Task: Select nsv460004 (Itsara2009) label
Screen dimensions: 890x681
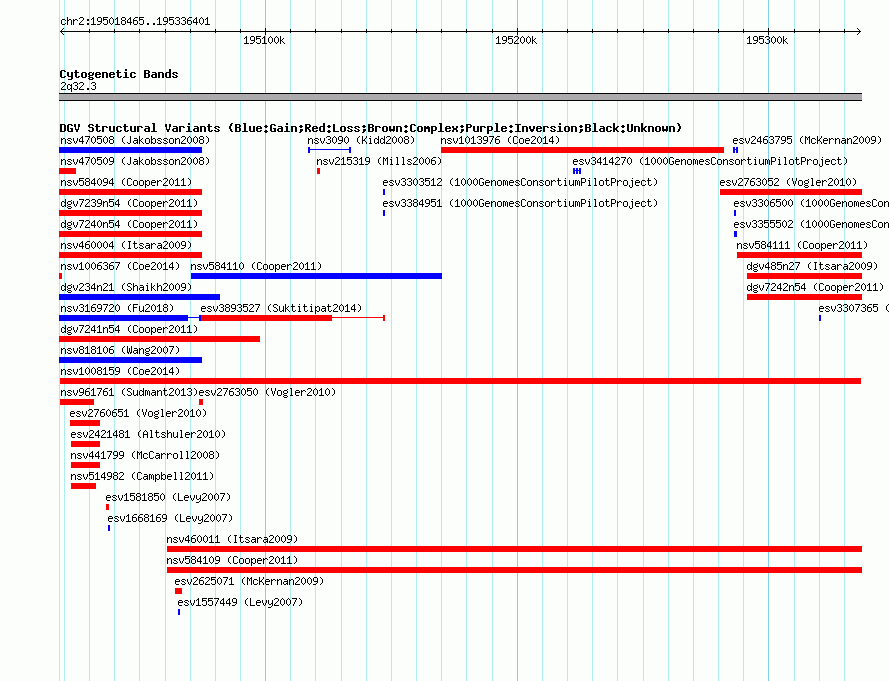Action: tap(126, 245)
